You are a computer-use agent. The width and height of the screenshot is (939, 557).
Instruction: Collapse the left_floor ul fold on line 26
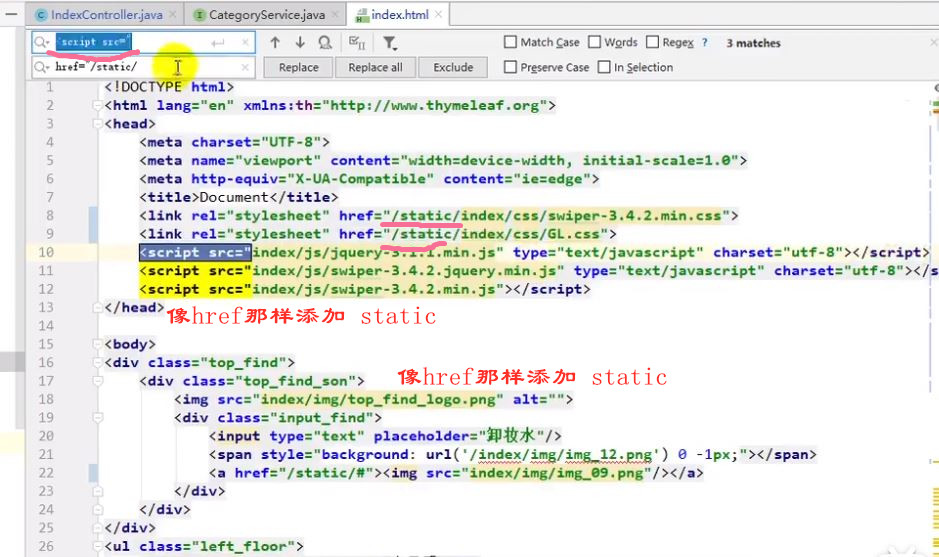[98, 547]
